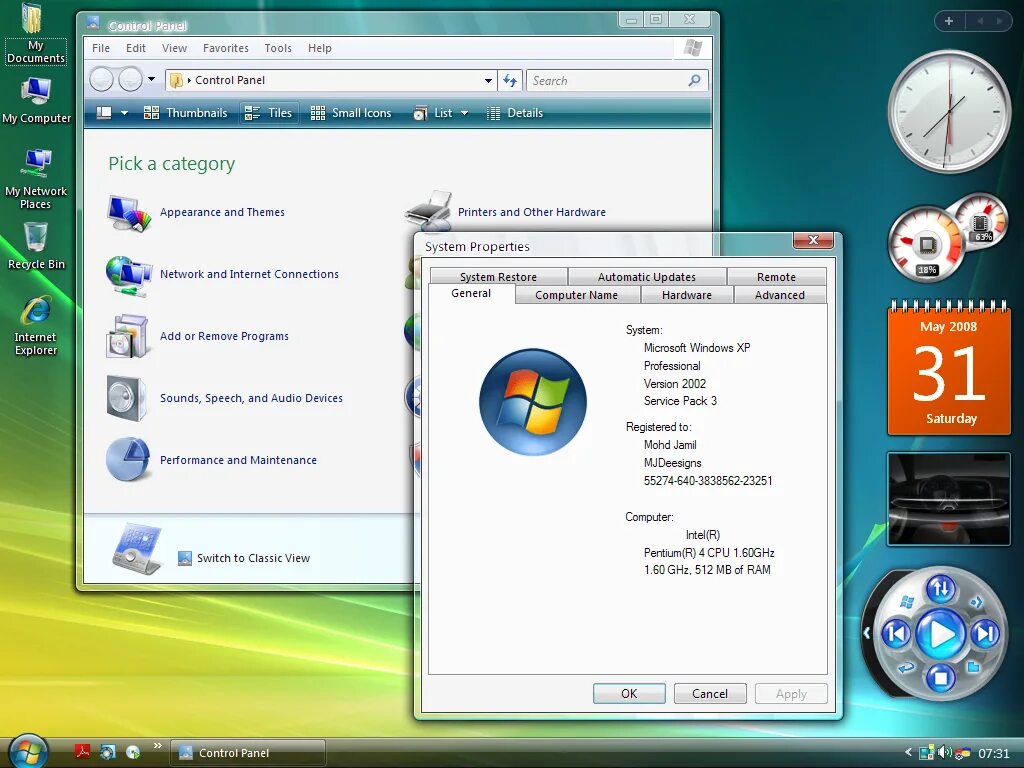Skip to previous track on media gadget

897,633
